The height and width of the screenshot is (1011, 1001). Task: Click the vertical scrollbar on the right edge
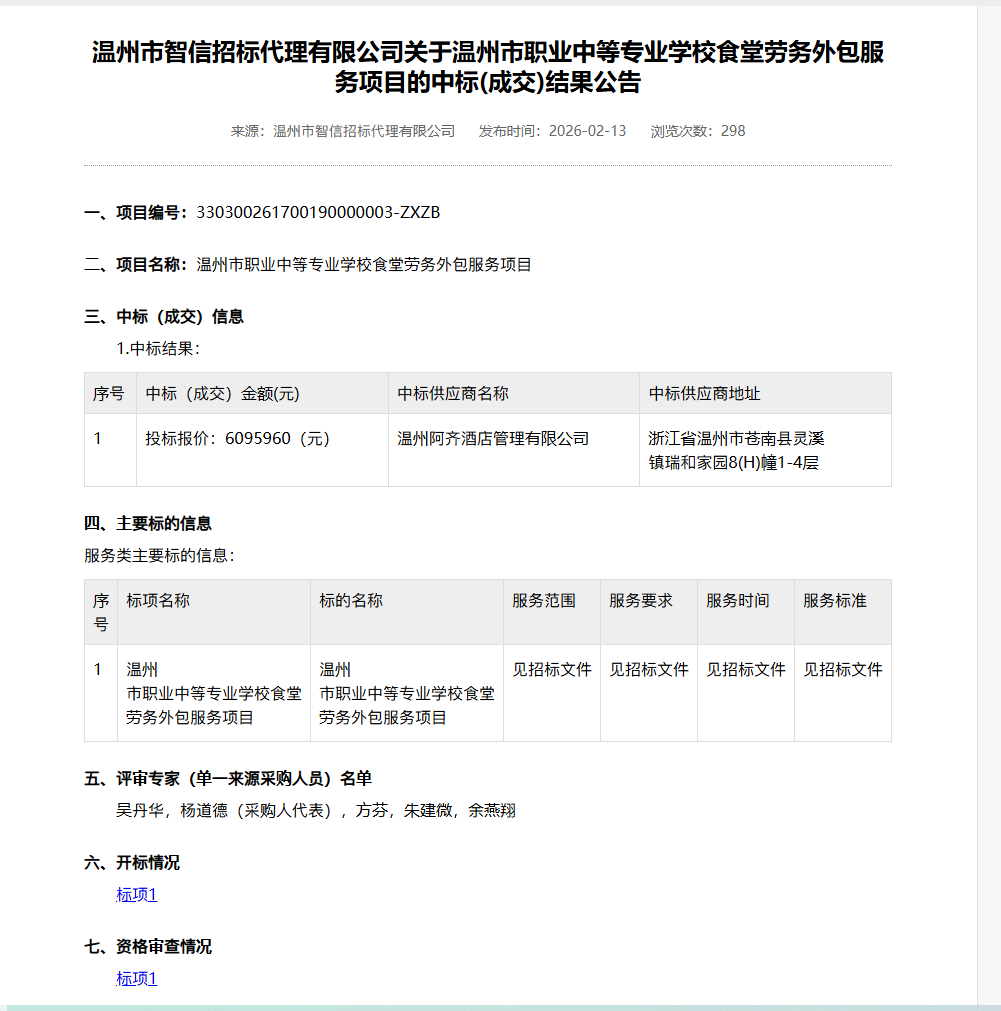(x=988, y=500)
